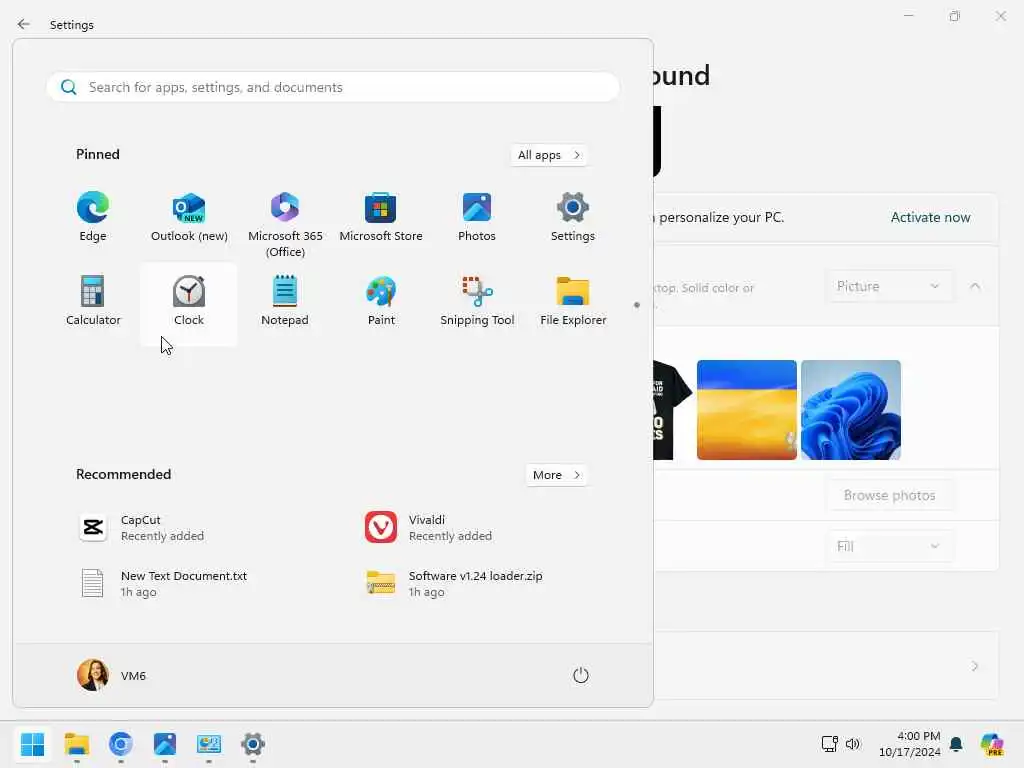Screen dimensions: 1024x768
Task: Click the taskbar monitor app icon
Action: pyautogui.click(x=209, y=744)
